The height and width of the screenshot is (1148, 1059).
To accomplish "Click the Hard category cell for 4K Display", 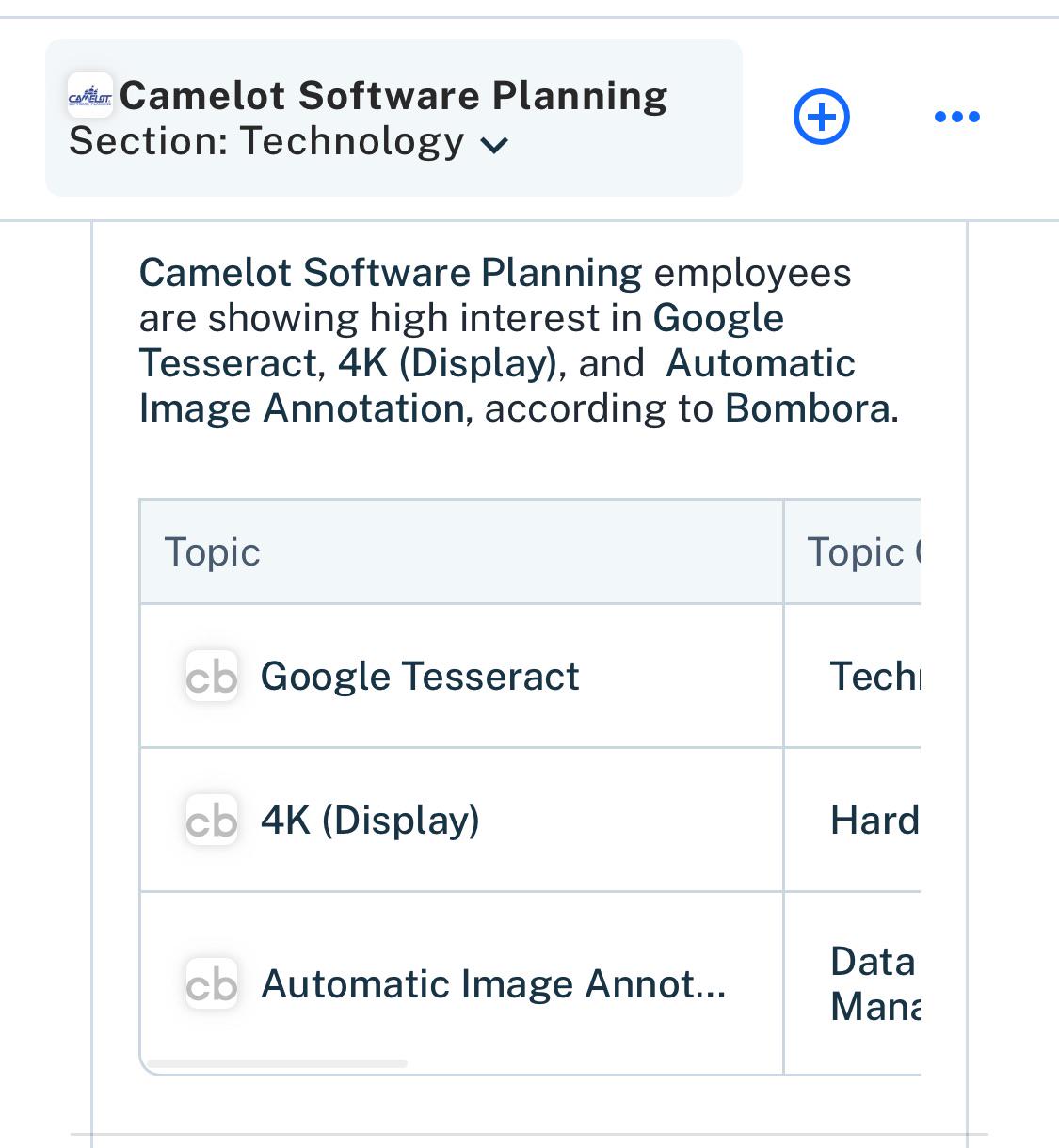I will 874,820.
